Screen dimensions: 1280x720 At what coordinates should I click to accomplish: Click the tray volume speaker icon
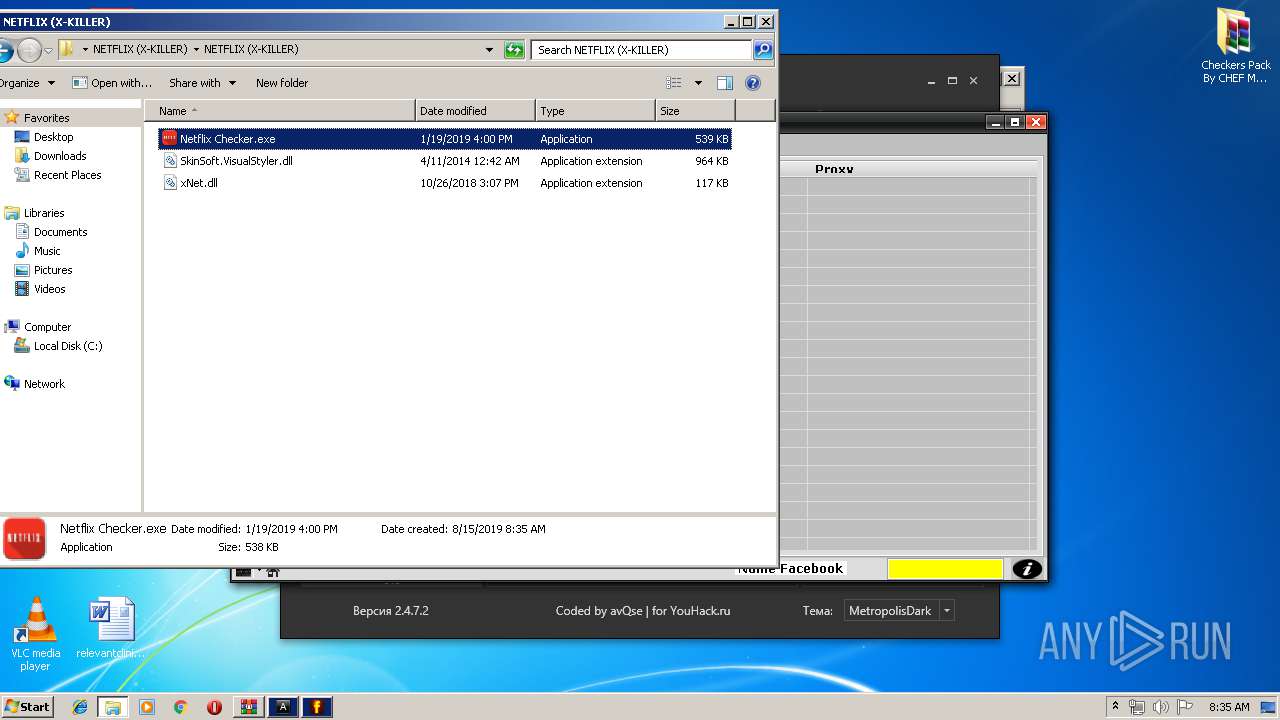click(x=1160, y=707)
